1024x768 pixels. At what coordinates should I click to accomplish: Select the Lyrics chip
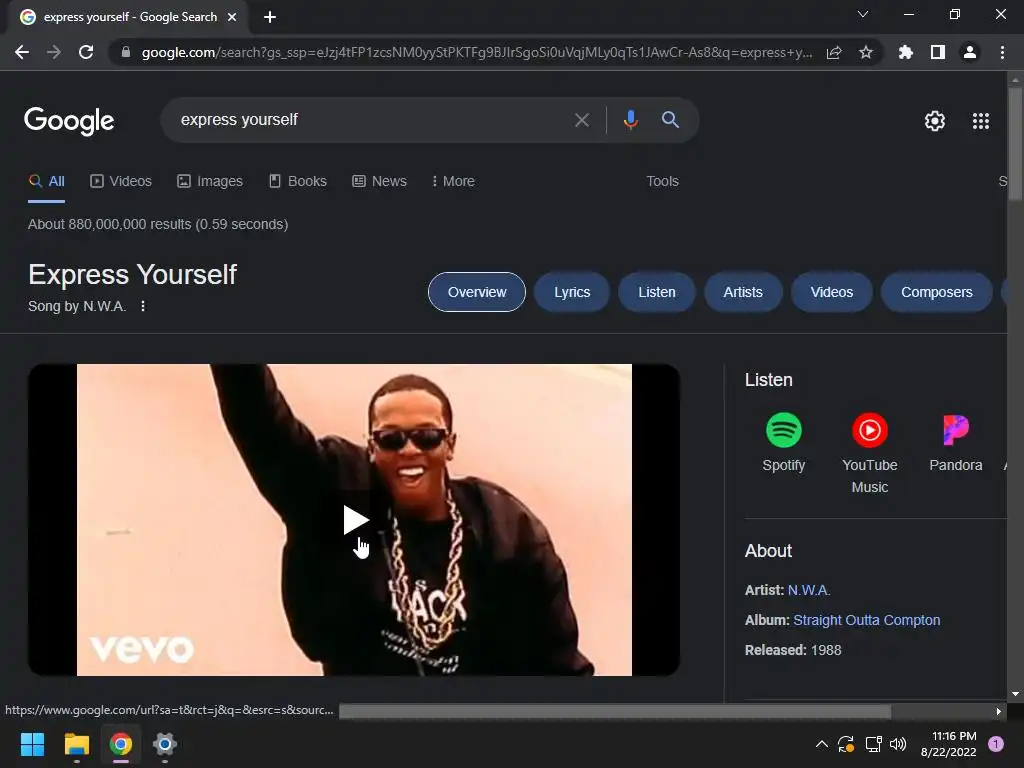(x=572, y=292)
